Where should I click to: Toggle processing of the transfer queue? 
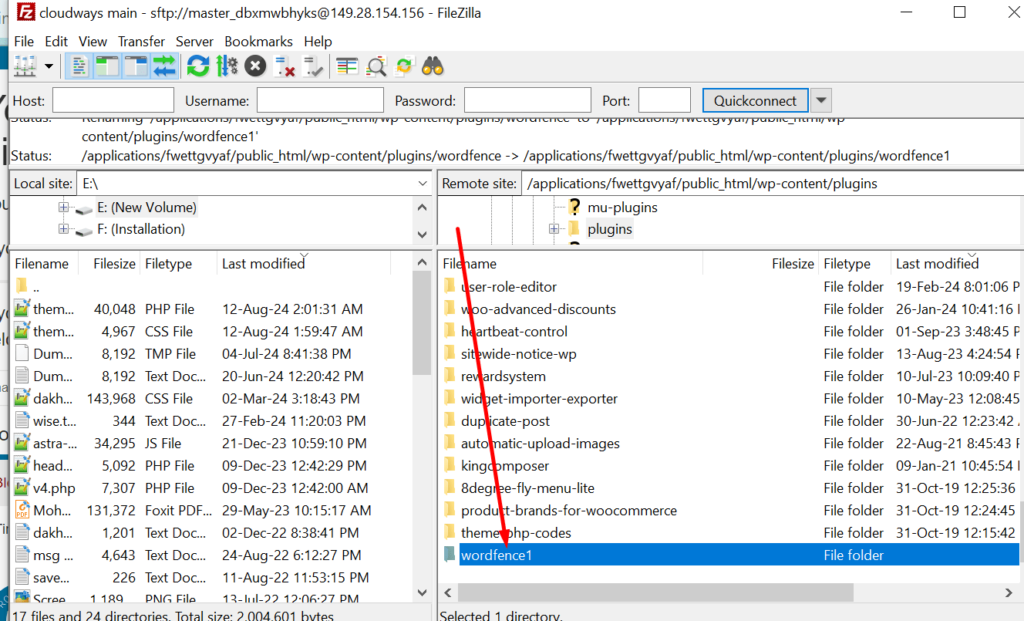pyautogui.click(x=225, y=67)
